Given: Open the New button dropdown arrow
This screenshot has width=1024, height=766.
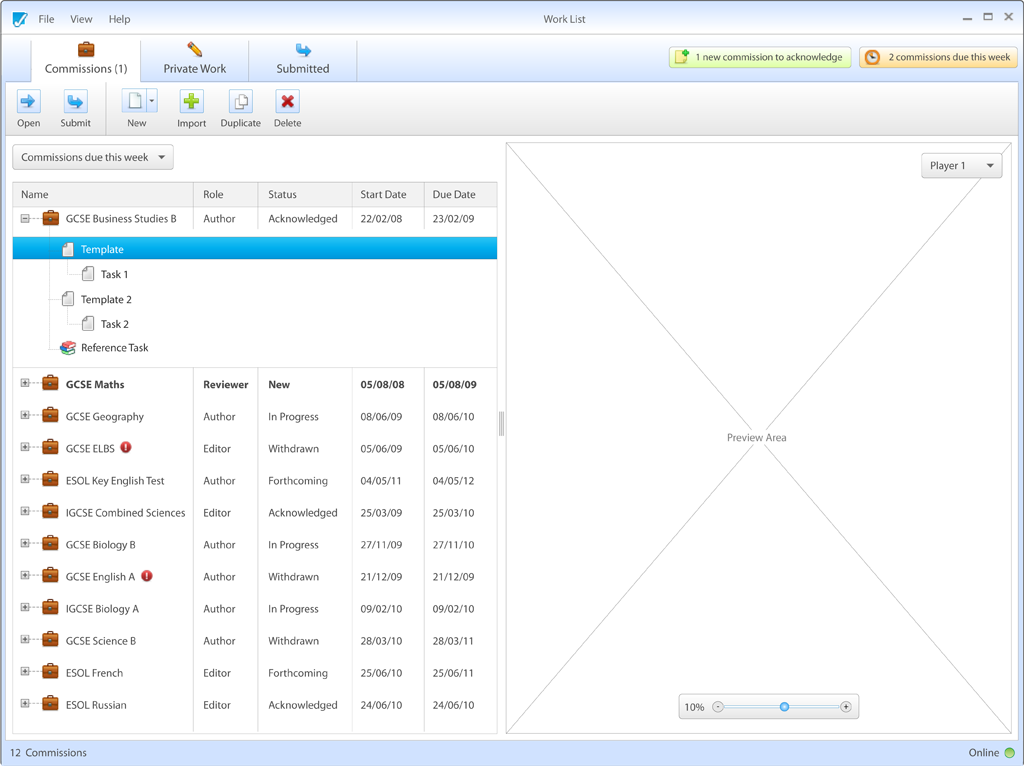Looking at the screenshot, I should (x=152, y=101).
